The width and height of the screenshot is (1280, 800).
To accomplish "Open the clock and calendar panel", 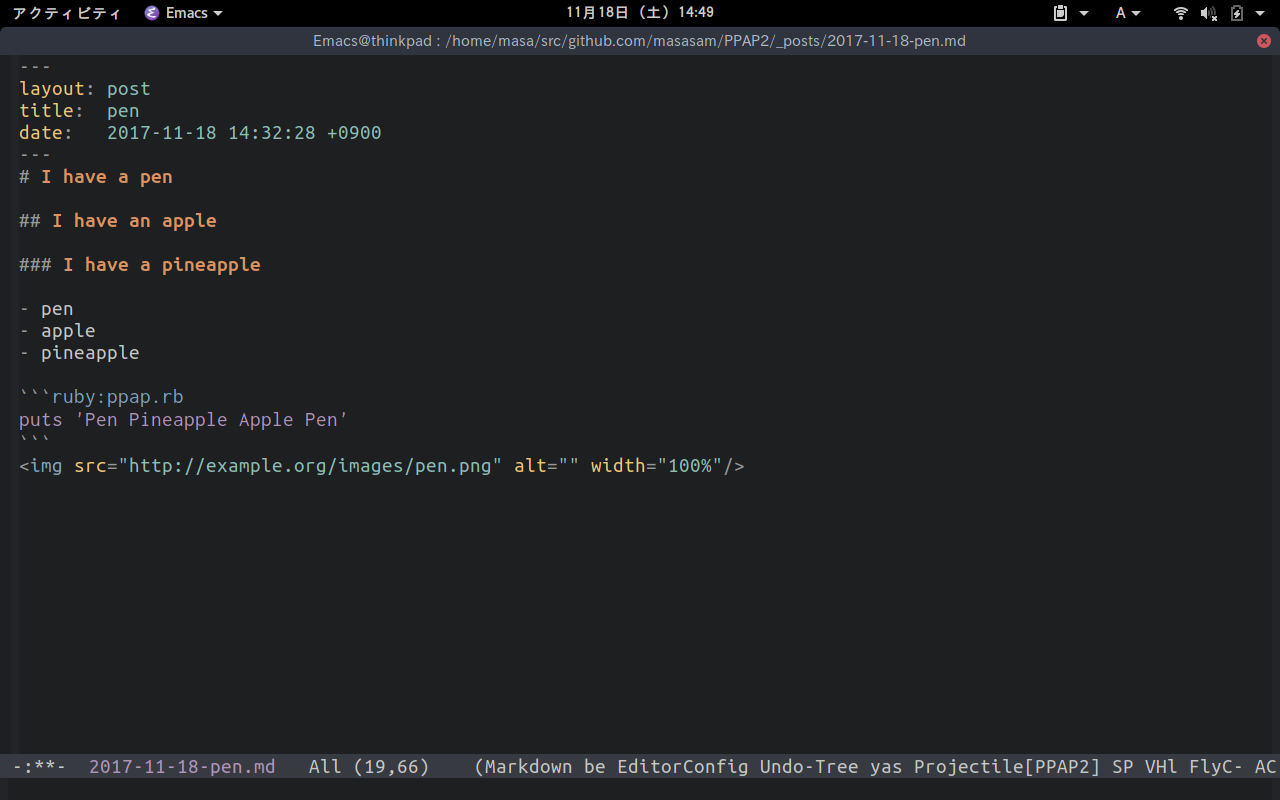I will (640, 13).
